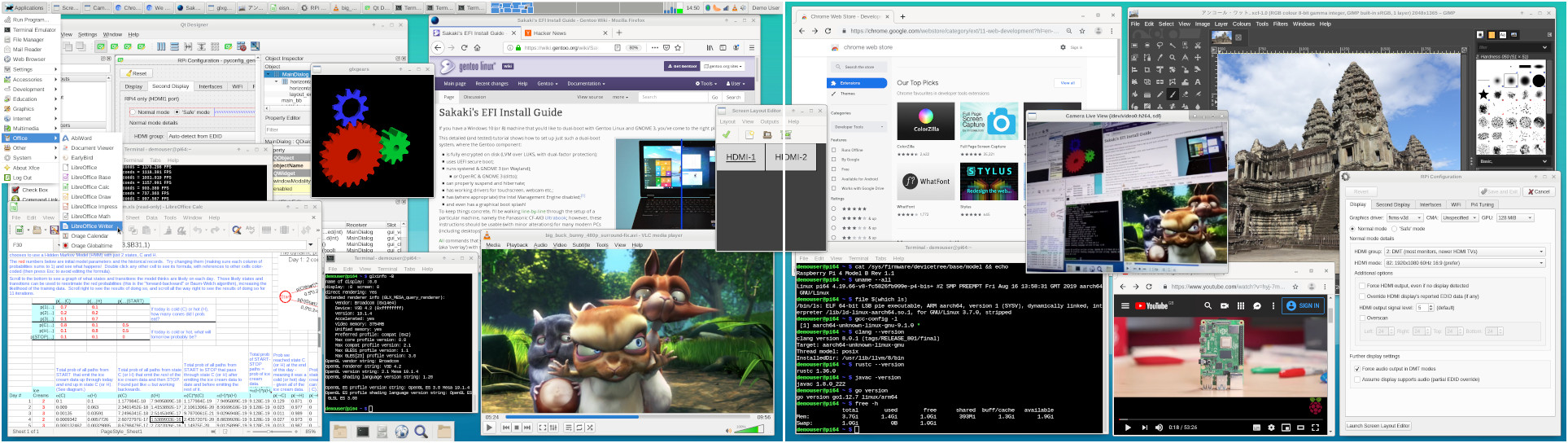Select Normal mode radio in Qt Designer form
1568x443 pixels.
point(133,112)
